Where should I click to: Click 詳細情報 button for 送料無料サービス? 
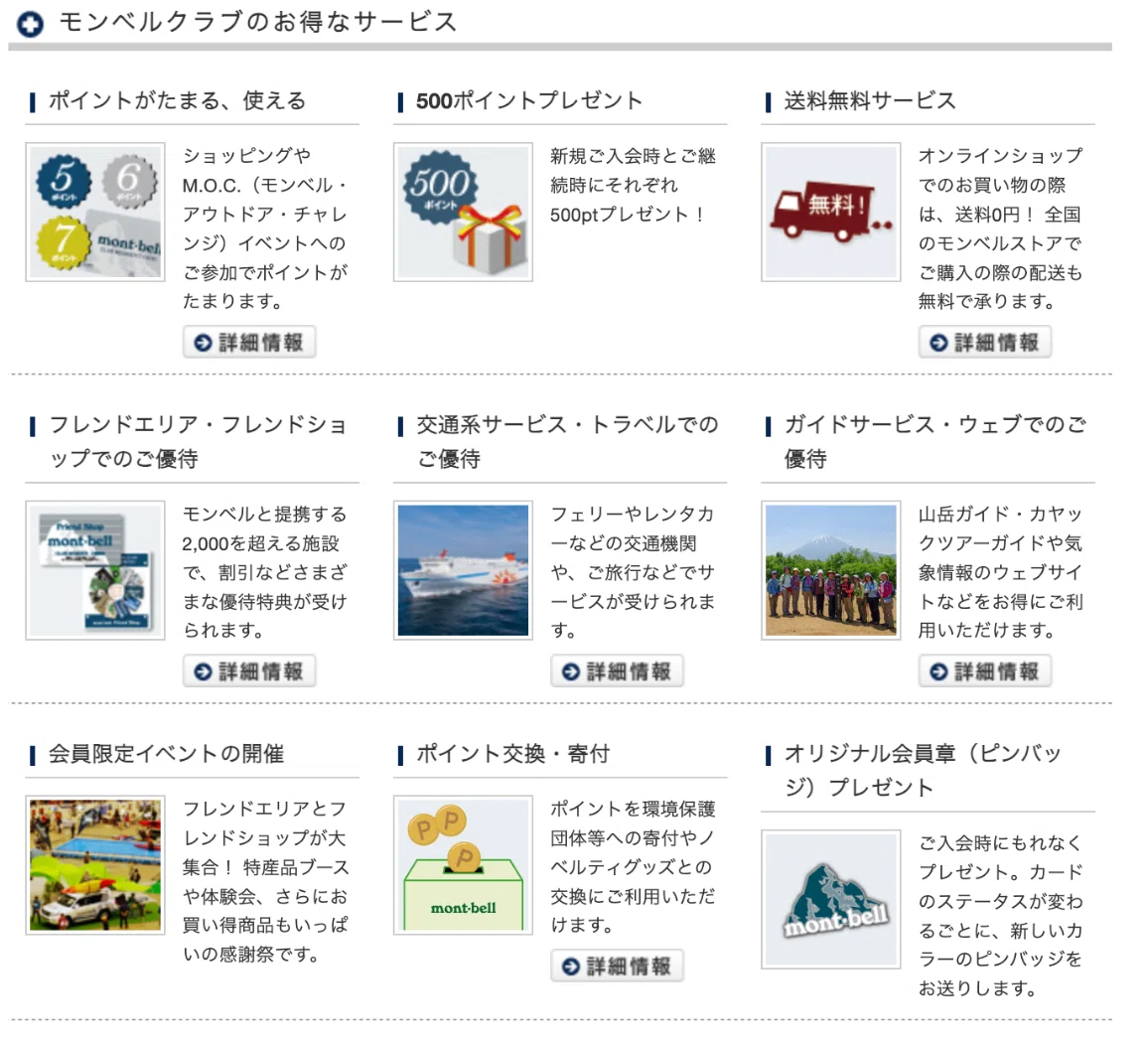(x=985, y=342)
